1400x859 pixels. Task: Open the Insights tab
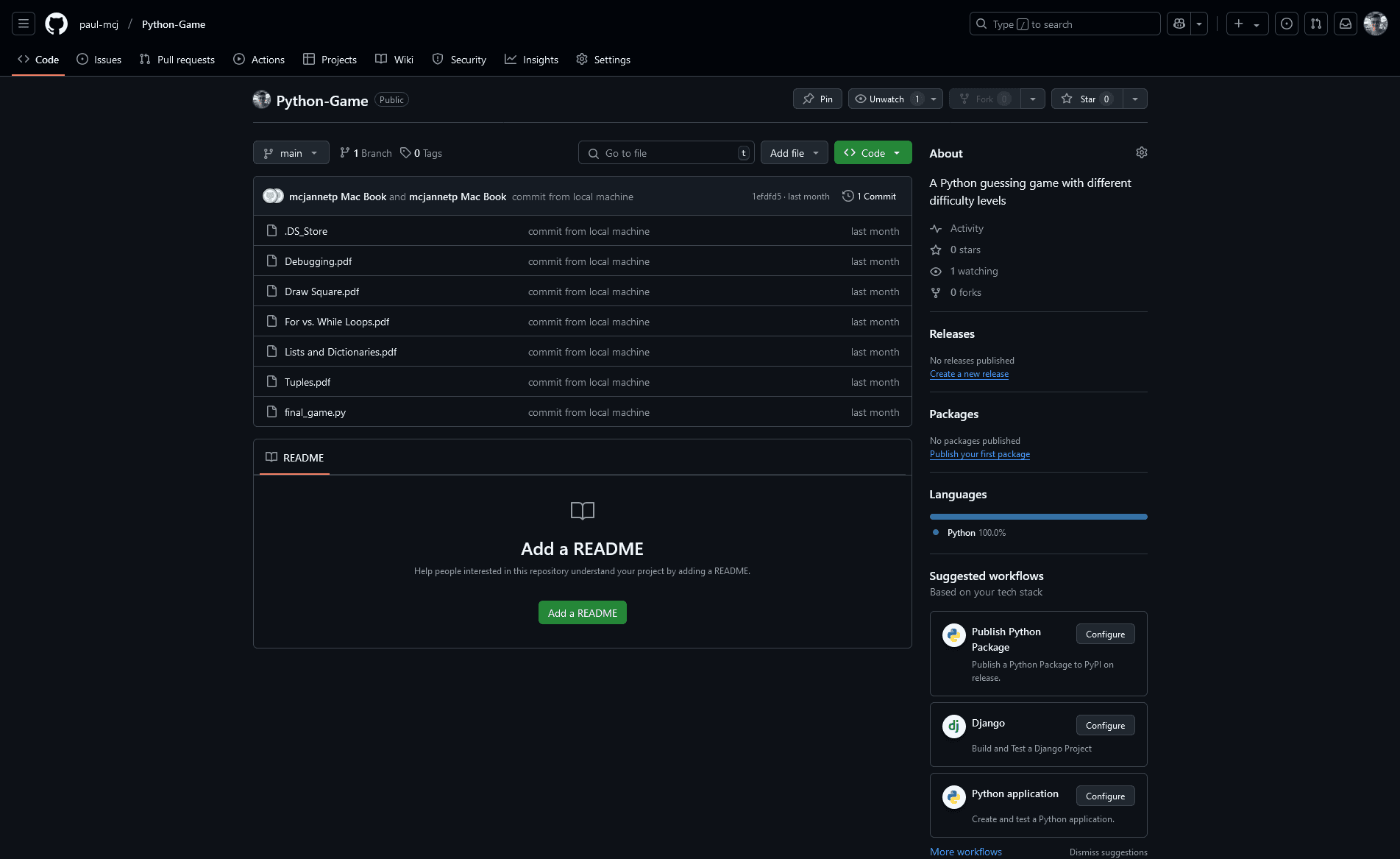(531, 60)
